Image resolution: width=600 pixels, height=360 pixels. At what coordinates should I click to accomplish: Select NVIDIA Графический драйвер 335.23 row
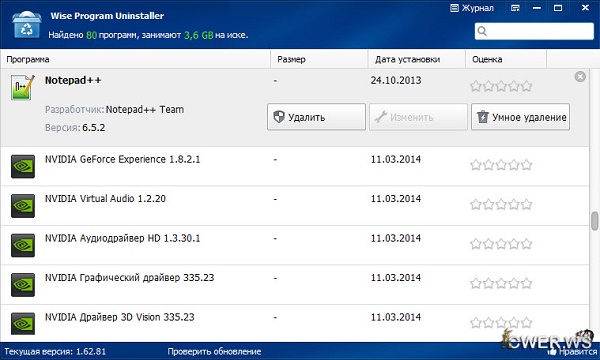[295, 285]
